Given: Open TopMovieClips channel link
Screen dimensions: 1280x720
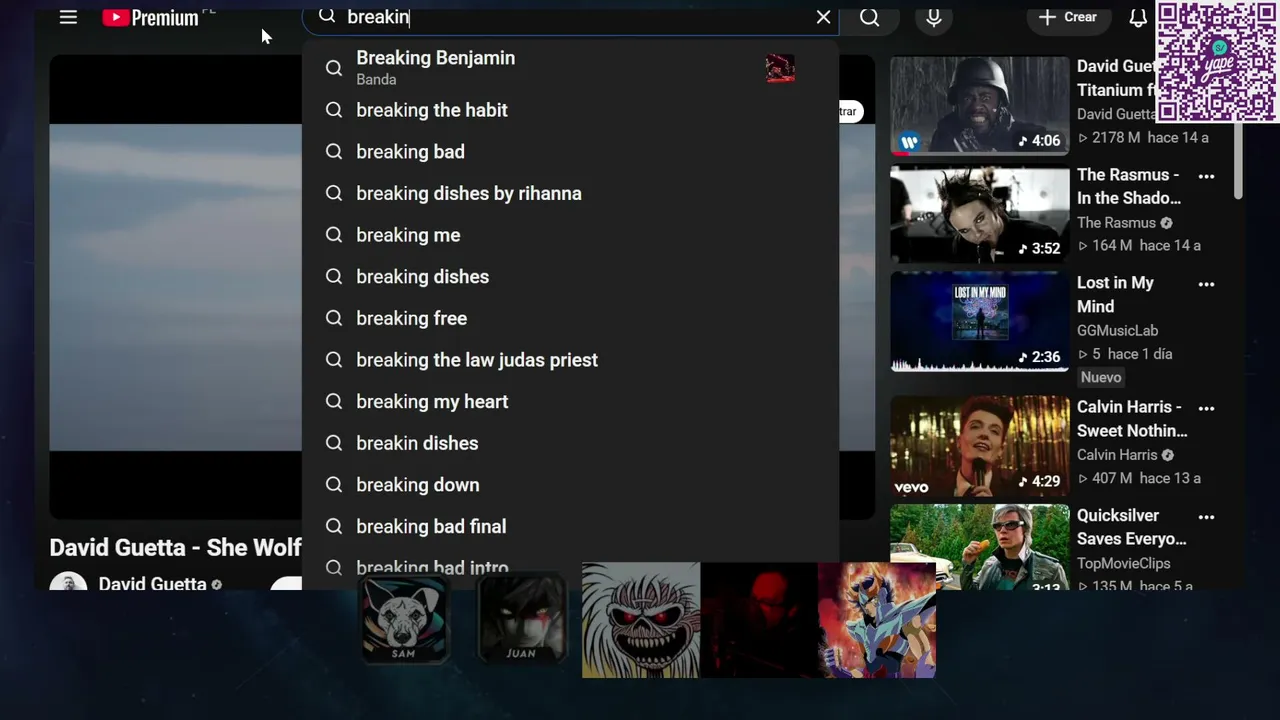Looking at the screenshot, I should [1123, 563].
